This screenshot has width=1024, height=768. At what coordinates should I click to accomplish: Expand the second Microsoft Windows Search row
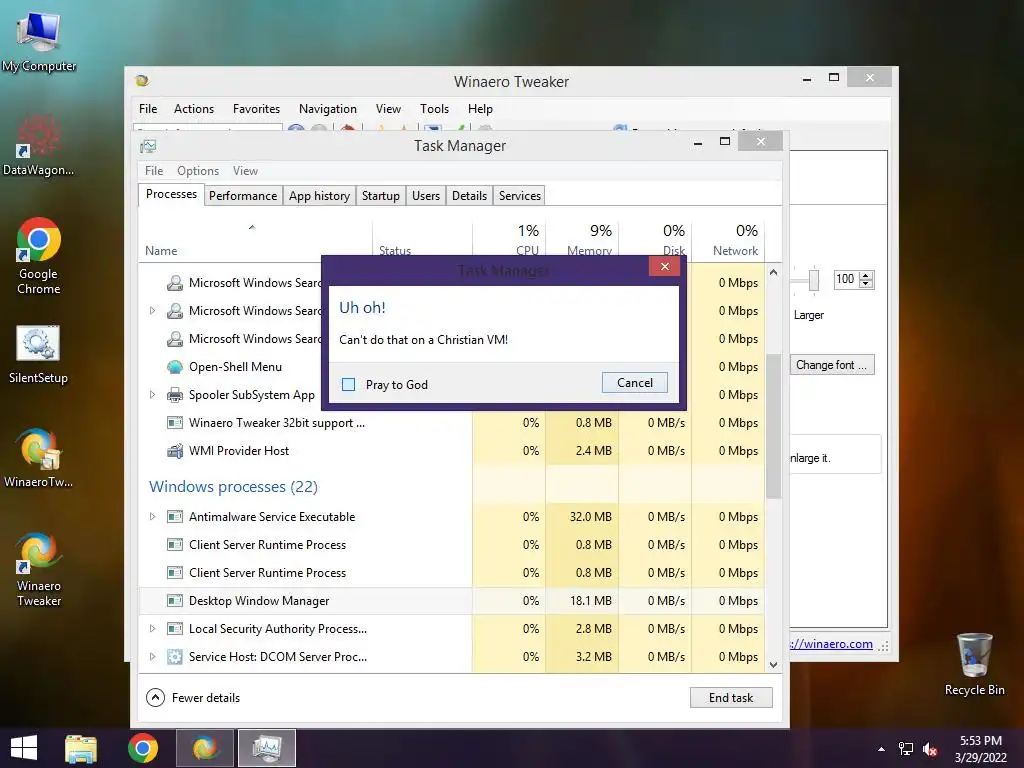(152, 311)
